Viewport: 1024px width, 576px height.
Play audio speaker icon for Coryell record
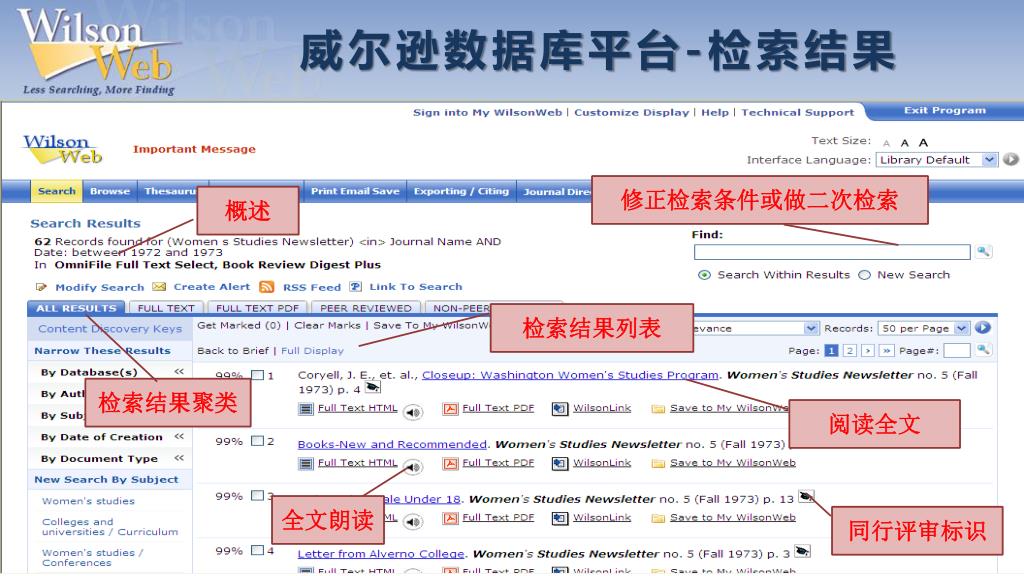[413, 412]
